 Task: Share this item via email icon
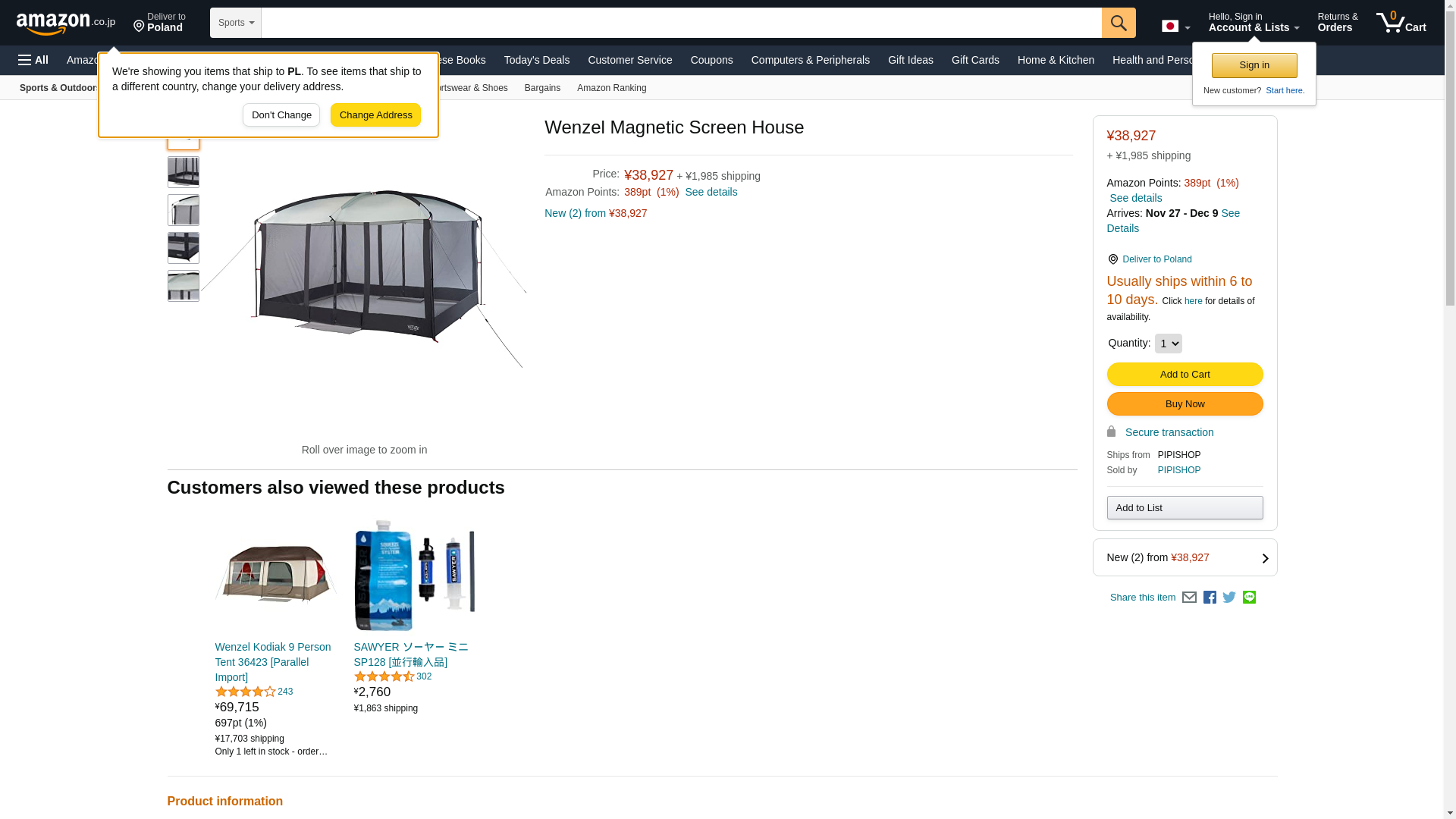1189,598
